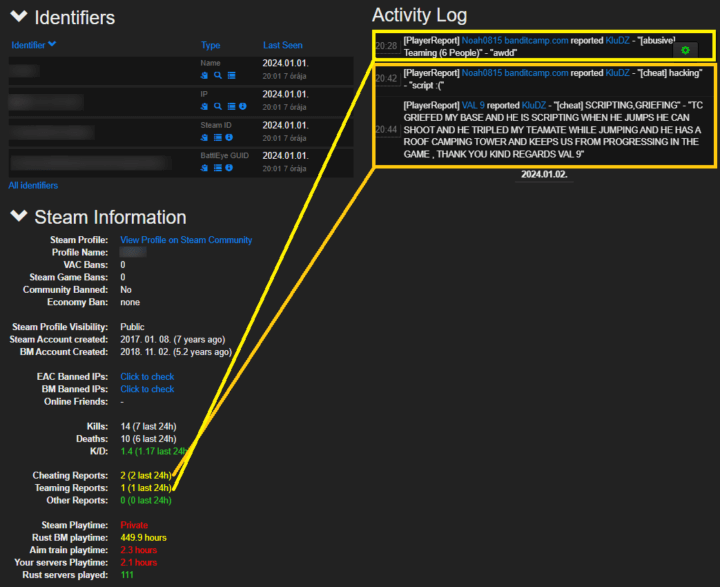Click the 20:44 timestamp in Activity Log

(386, 130)
